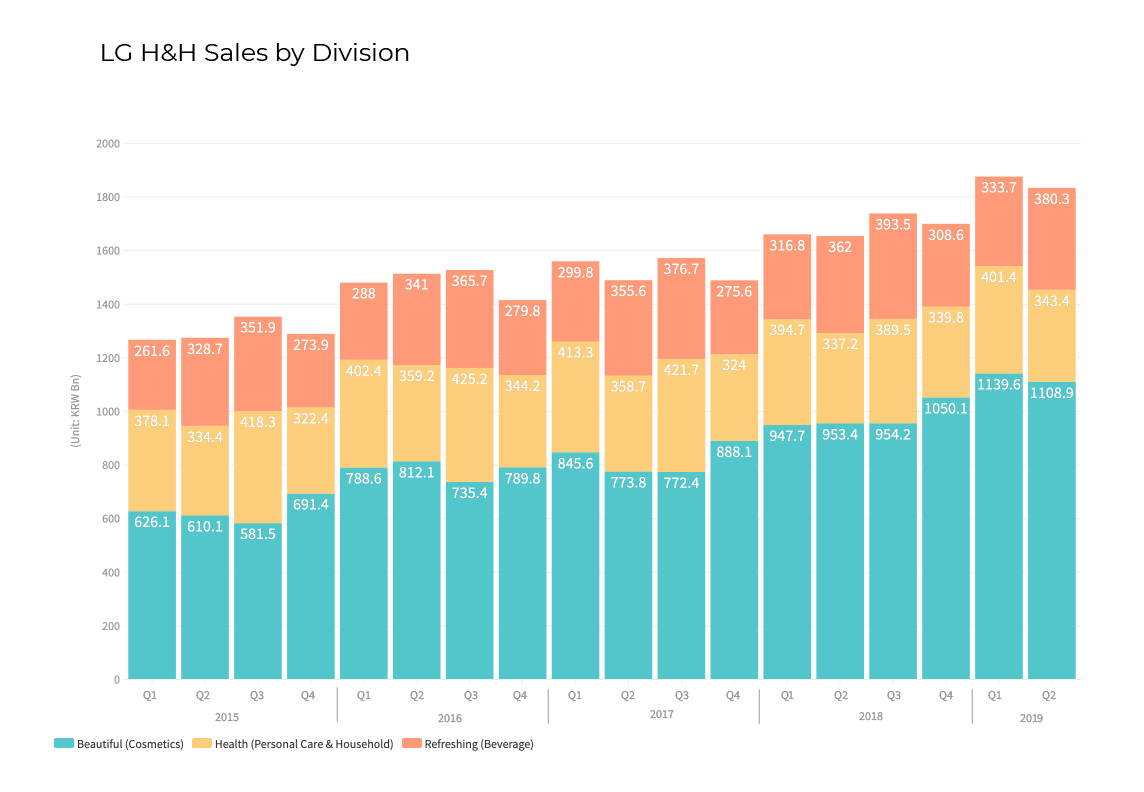Pick the 380.3 beverage segment value
Screen dimensions: 1144x792
point(1051,199)
